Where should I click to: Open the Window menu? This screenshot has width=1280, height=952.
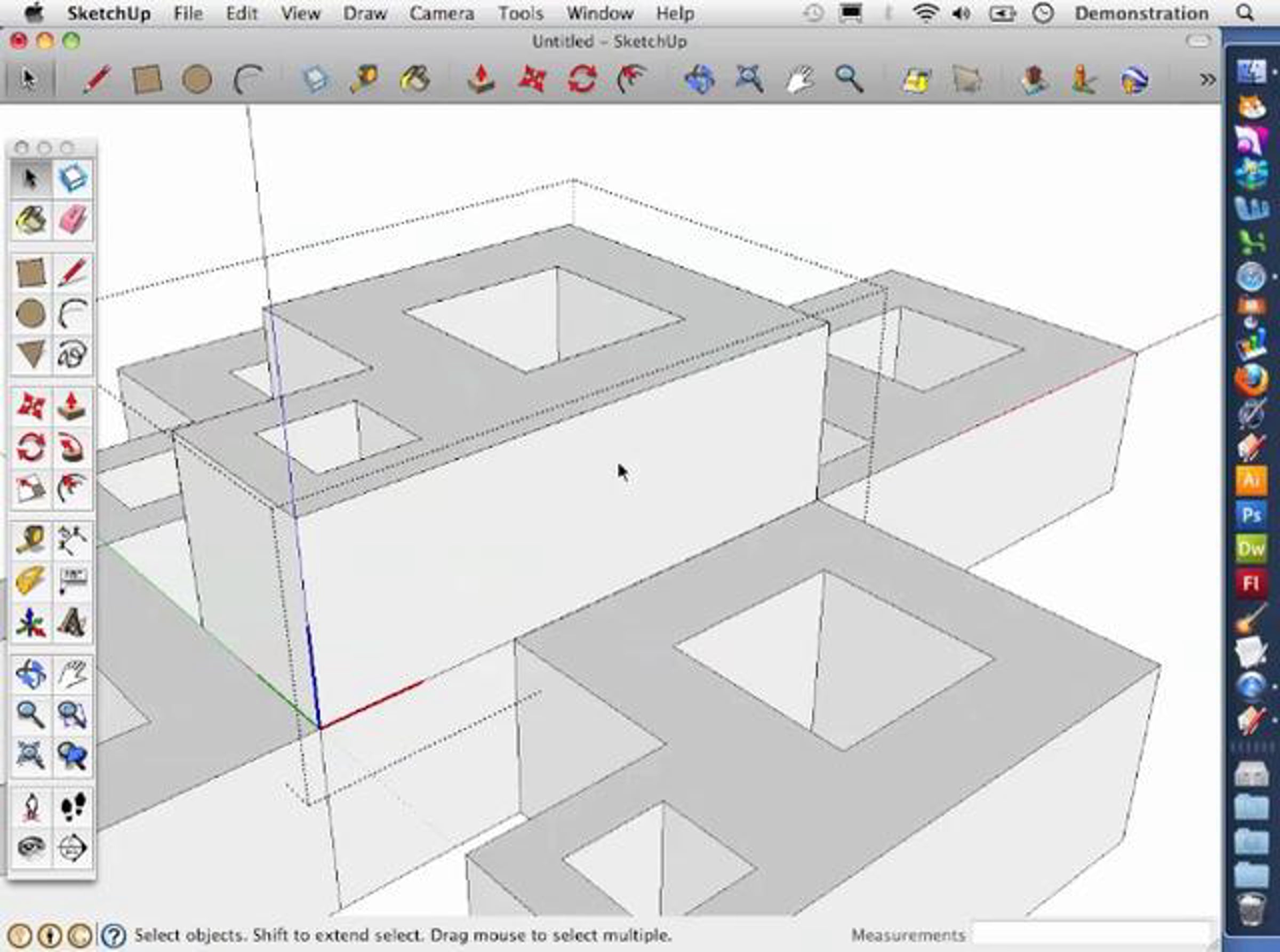coord(600,13)
